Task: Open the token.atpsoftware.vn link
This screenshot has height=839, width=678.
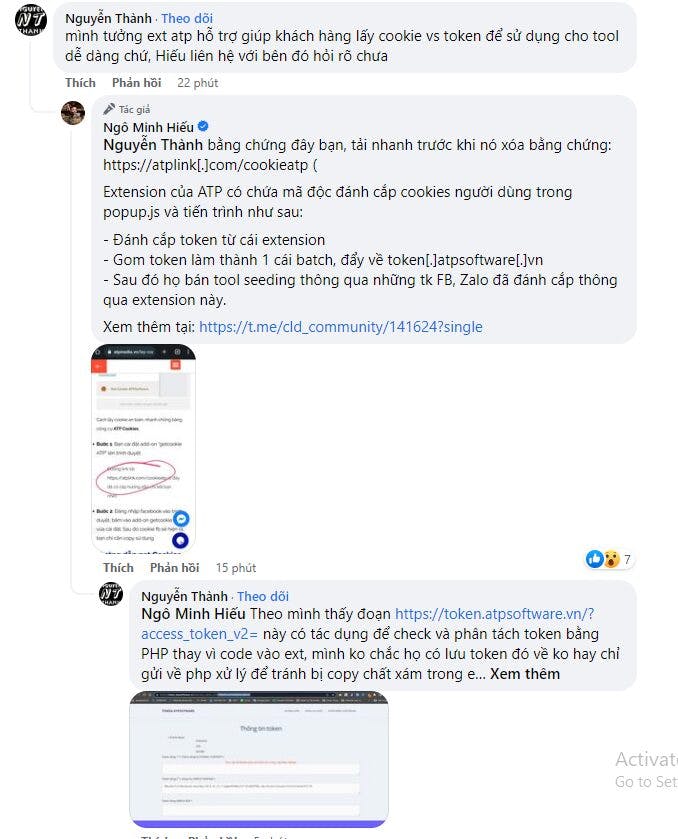Action: click(x=368, y=624)
